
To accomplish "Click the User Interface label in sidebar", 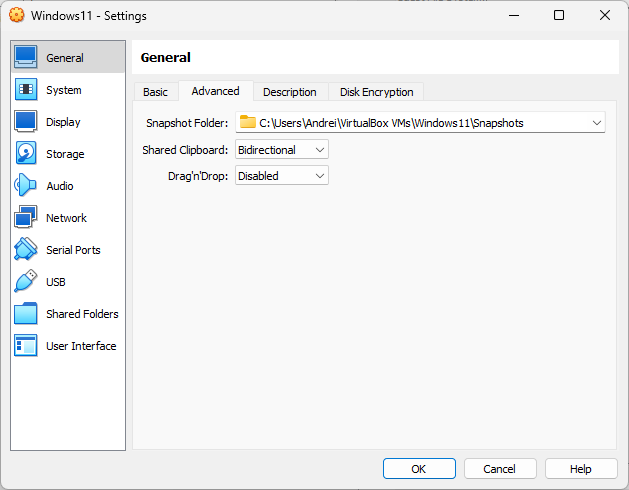I will [81, 346].
